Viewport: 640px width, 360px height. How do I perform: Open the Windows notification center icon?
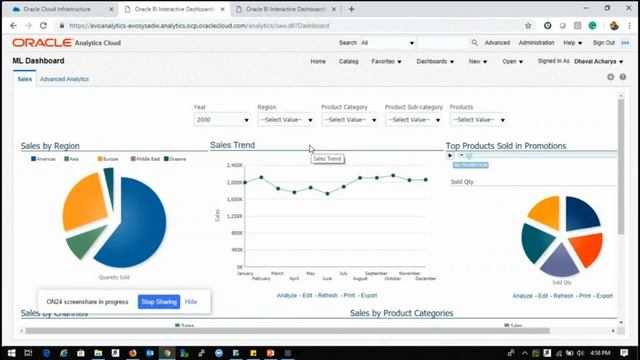point(624,353)
